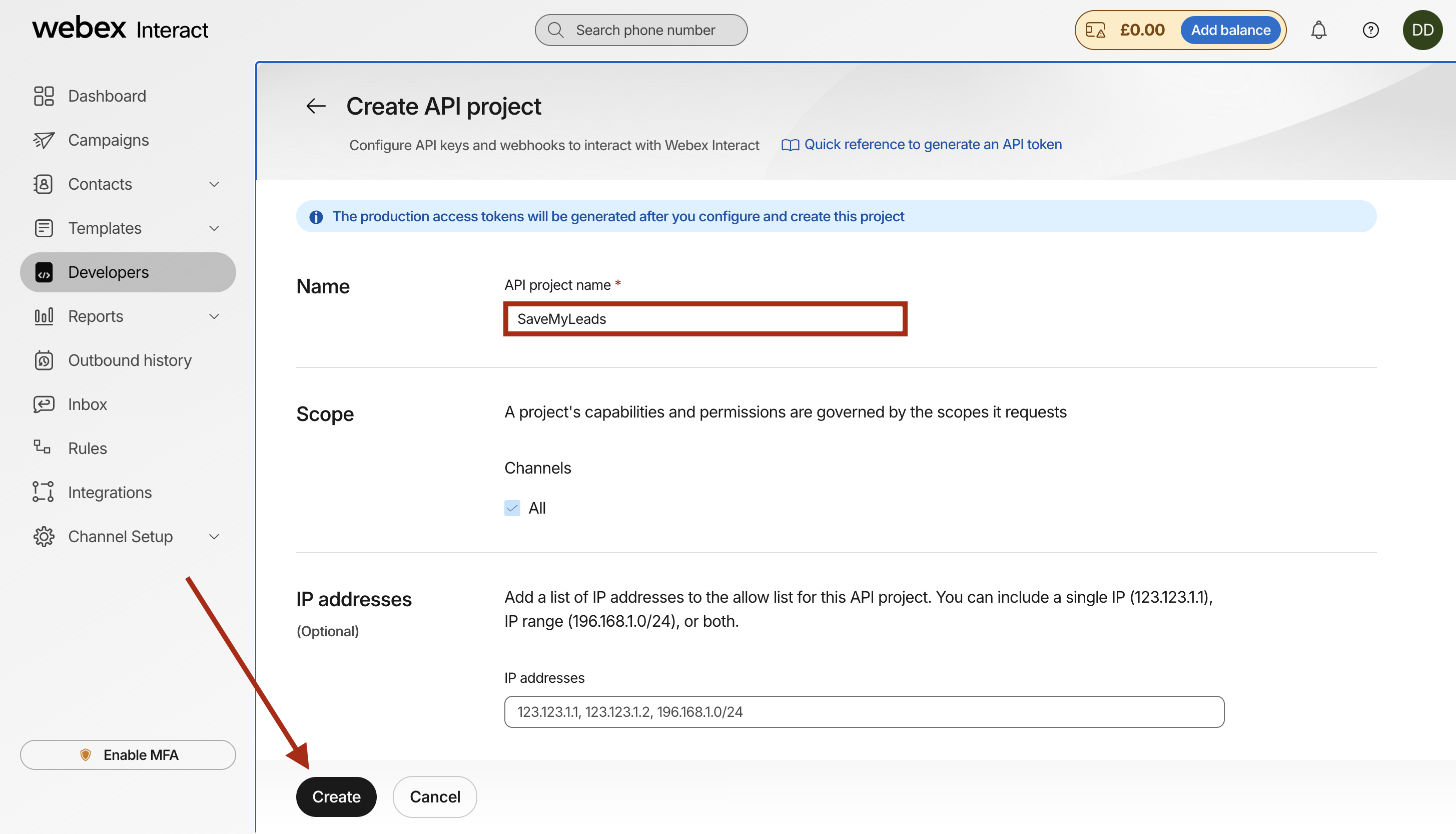The width and height of the screenshot is (1456, 834).
Task: Go to Inbox in the sidebar
Action: [x=128, y=404]
